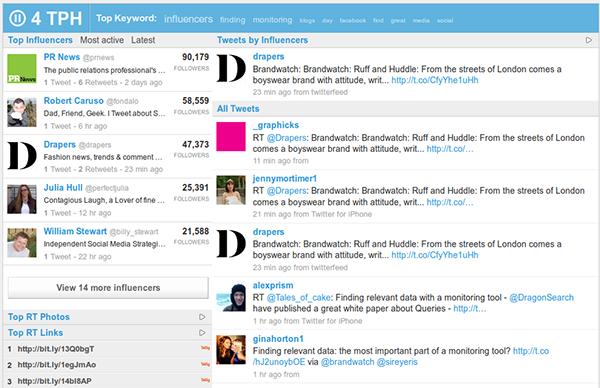The width and height of the screenshot is (600, 388).
Task: Select the Top Influencers tab
Action: tap(40, 40)
